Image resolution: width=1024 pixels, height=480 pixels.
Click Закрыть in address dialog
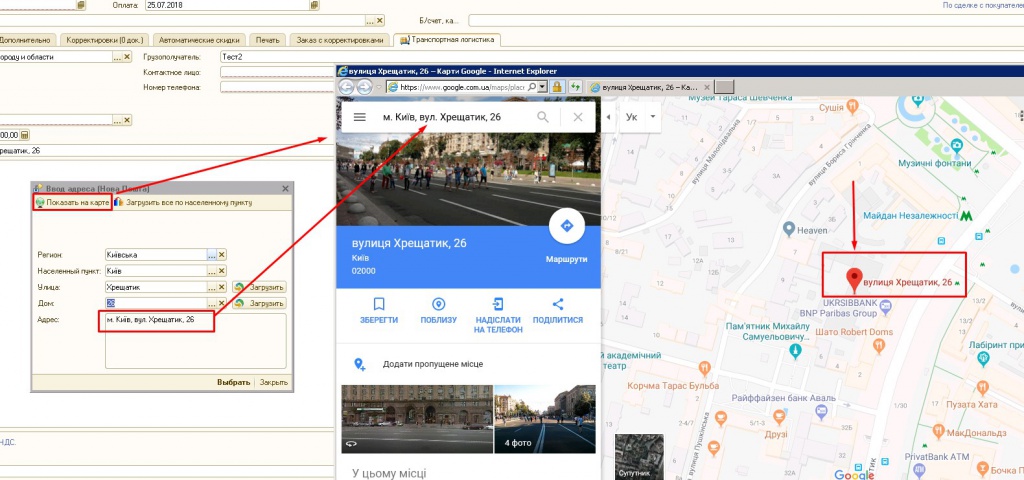(274, 383)
